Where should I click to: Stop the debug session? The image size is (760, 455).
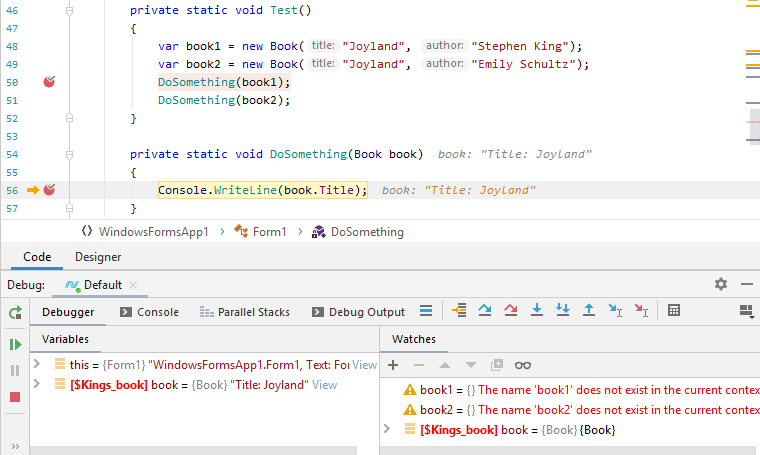click(15, 397)
